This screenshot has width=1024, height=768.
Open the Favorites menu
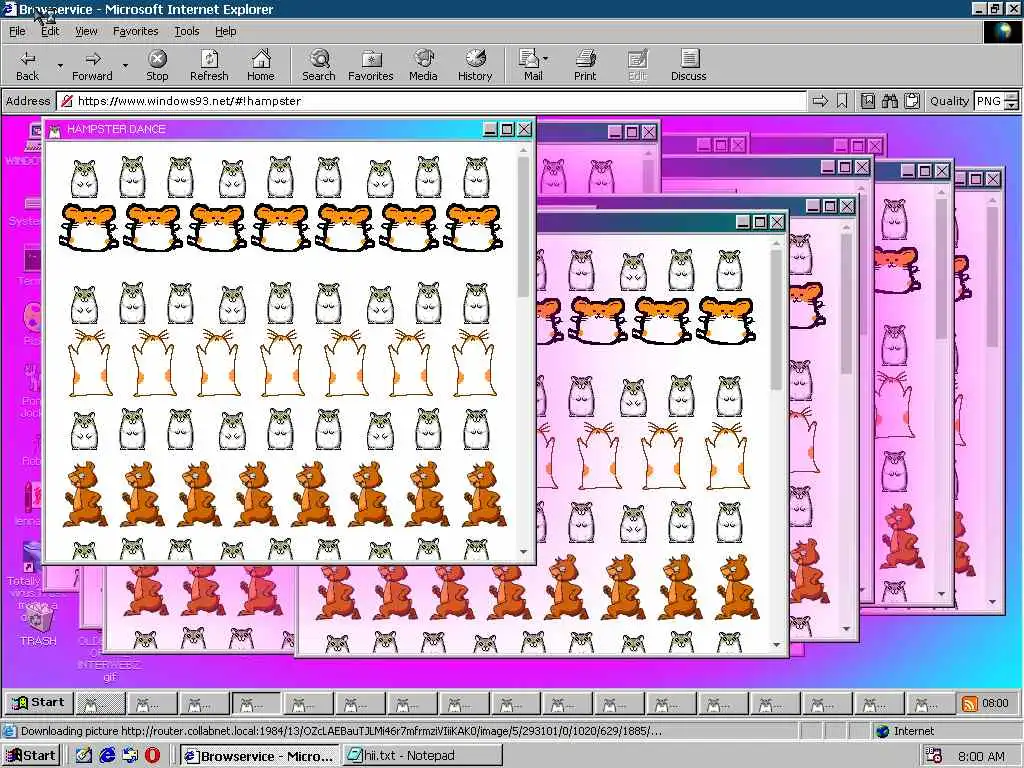click(135, 31)
